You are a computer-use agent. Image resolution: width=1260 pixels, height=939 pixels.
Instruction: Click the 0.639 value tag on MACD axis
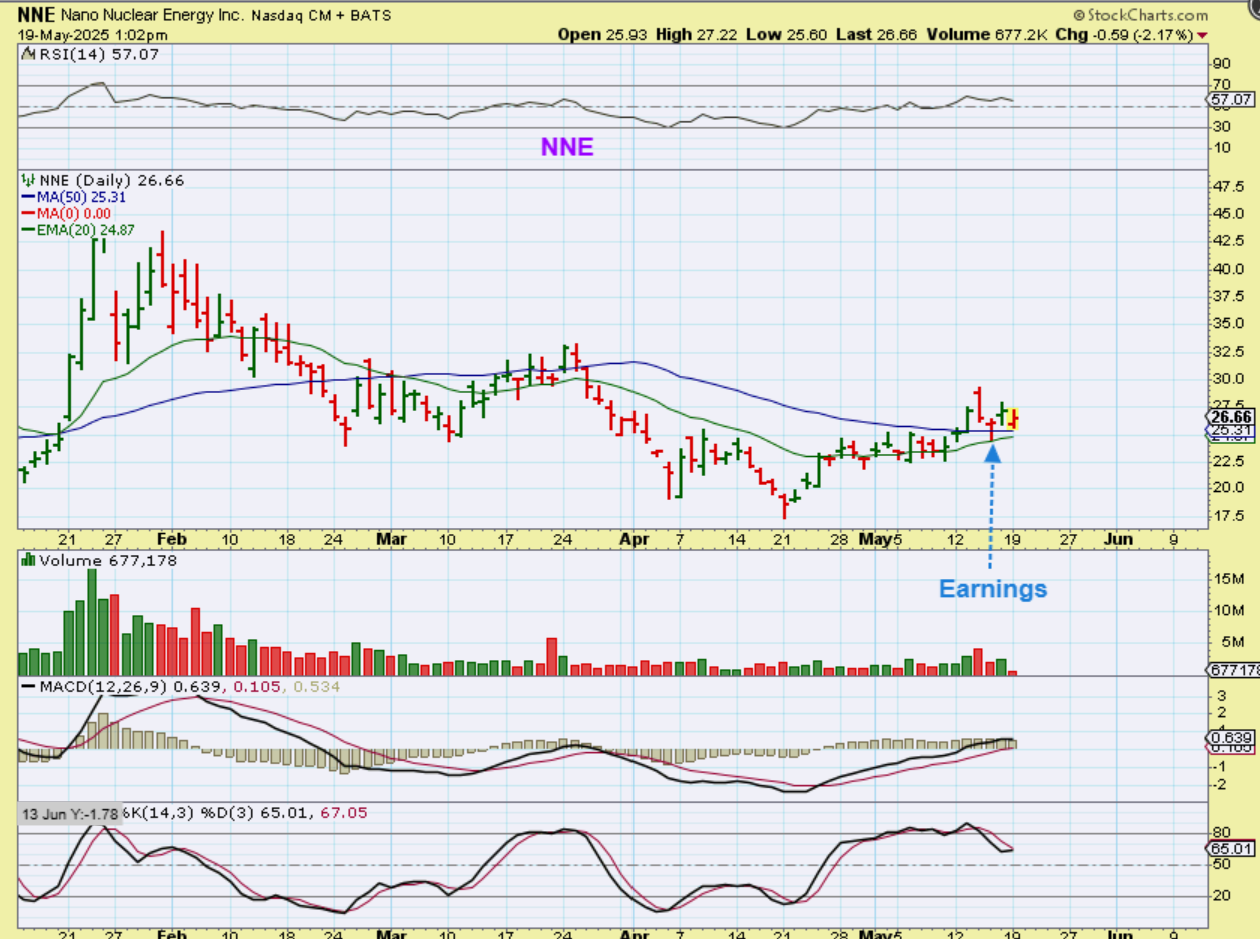1231,737
